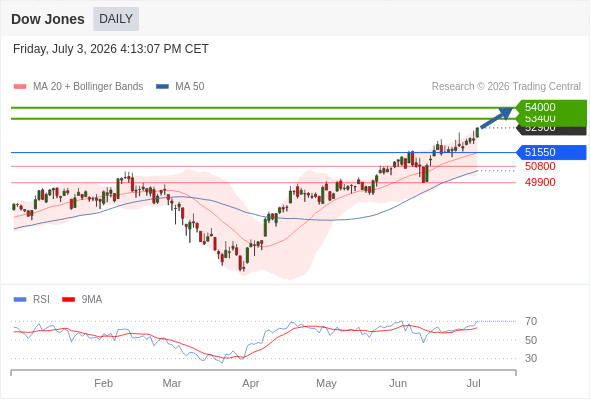Viewport: 590px width, 400px height.
Task: Click the Research © 2026 Trading Central text
Action: click(x=506, y=87)
